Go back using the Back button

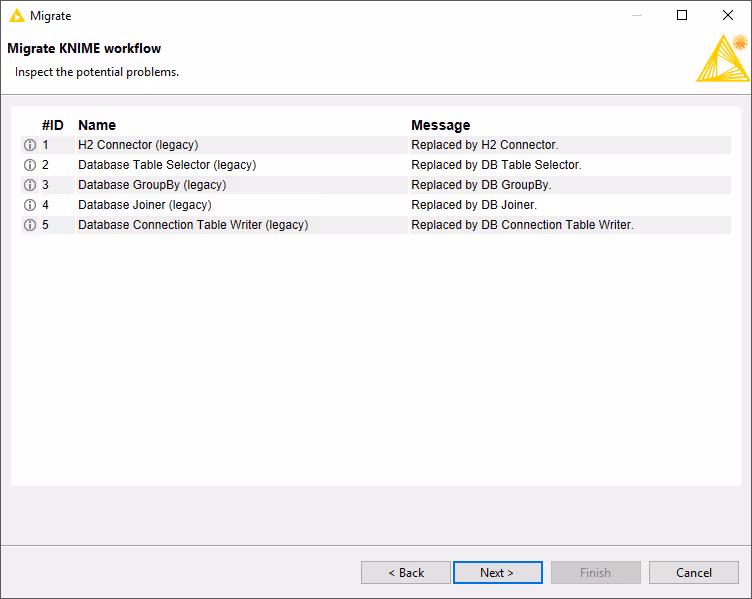tap(406, 573)
